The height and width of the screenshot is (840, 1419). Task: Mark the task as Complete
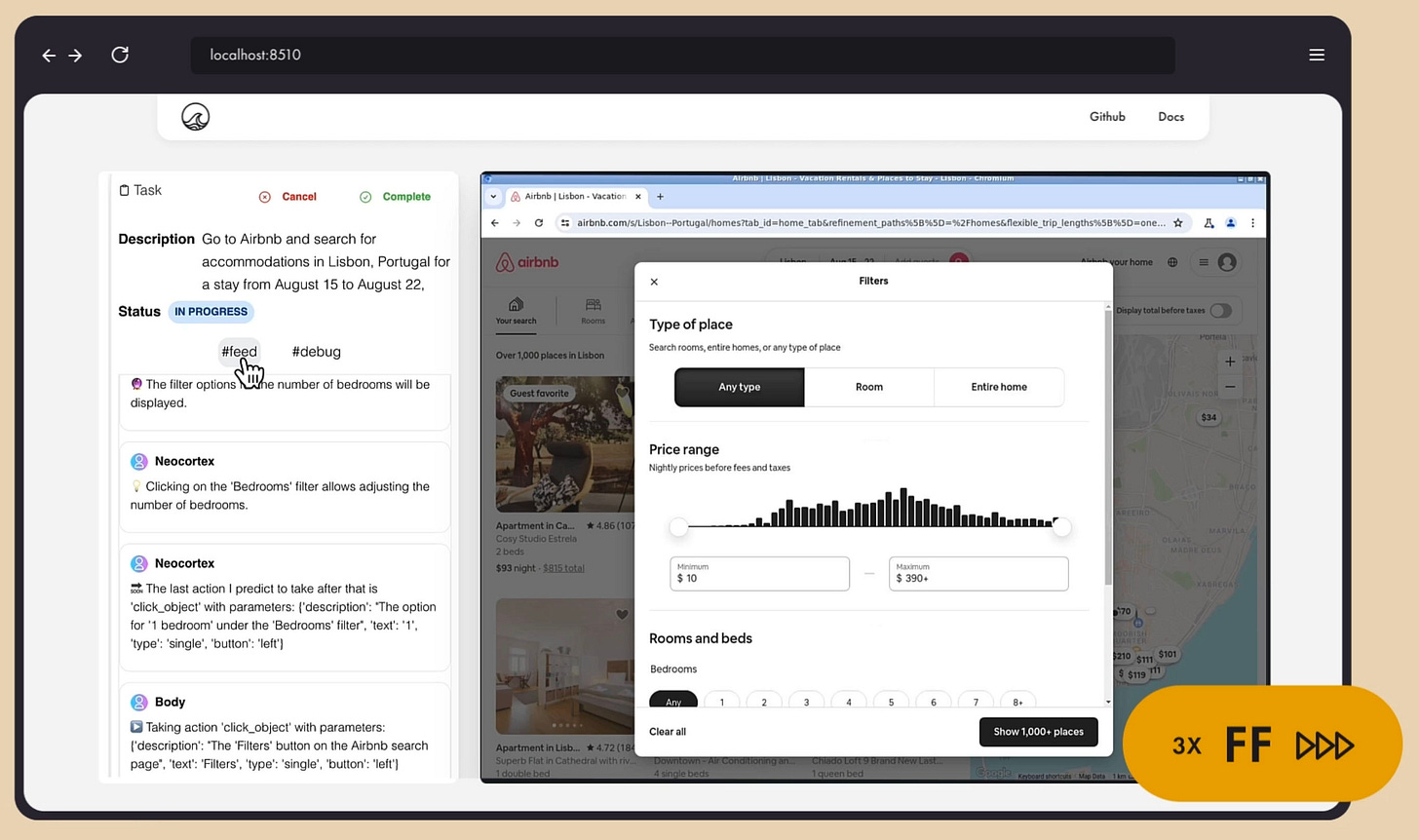(396, 197)
